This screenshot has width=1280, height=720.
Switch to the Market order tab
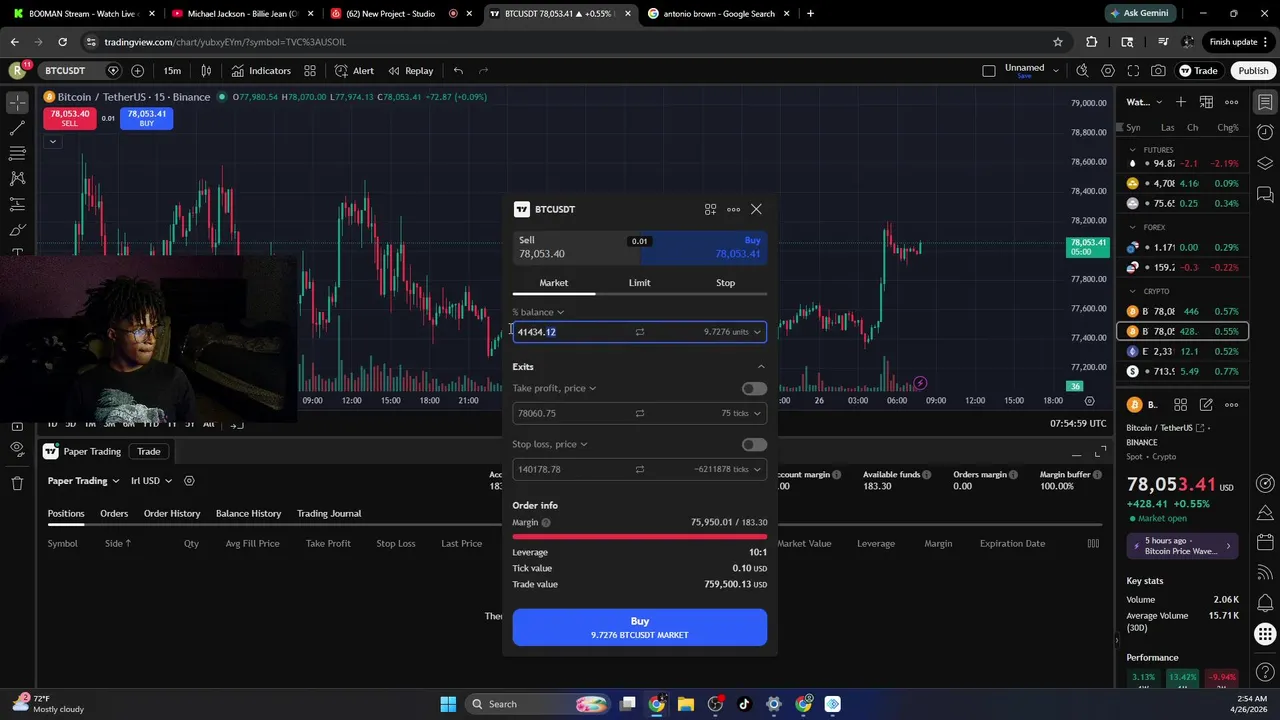pos(554,283)
